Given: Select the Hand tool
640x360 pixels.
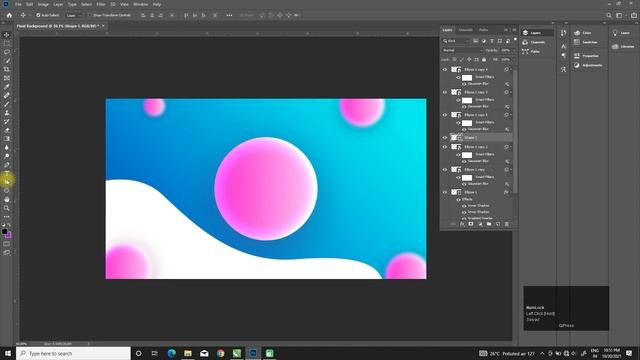Looking at the screenshot, I should click(7, 199).
